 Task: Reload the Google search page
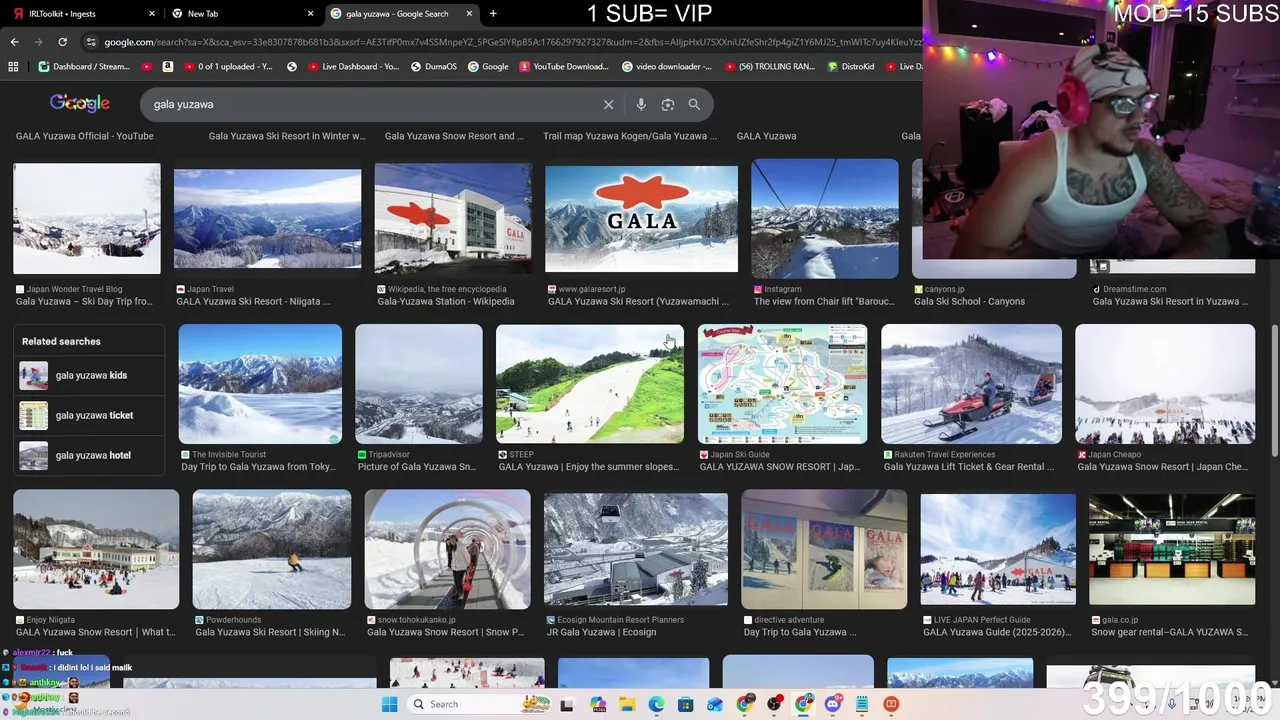(x=62, y=42)
